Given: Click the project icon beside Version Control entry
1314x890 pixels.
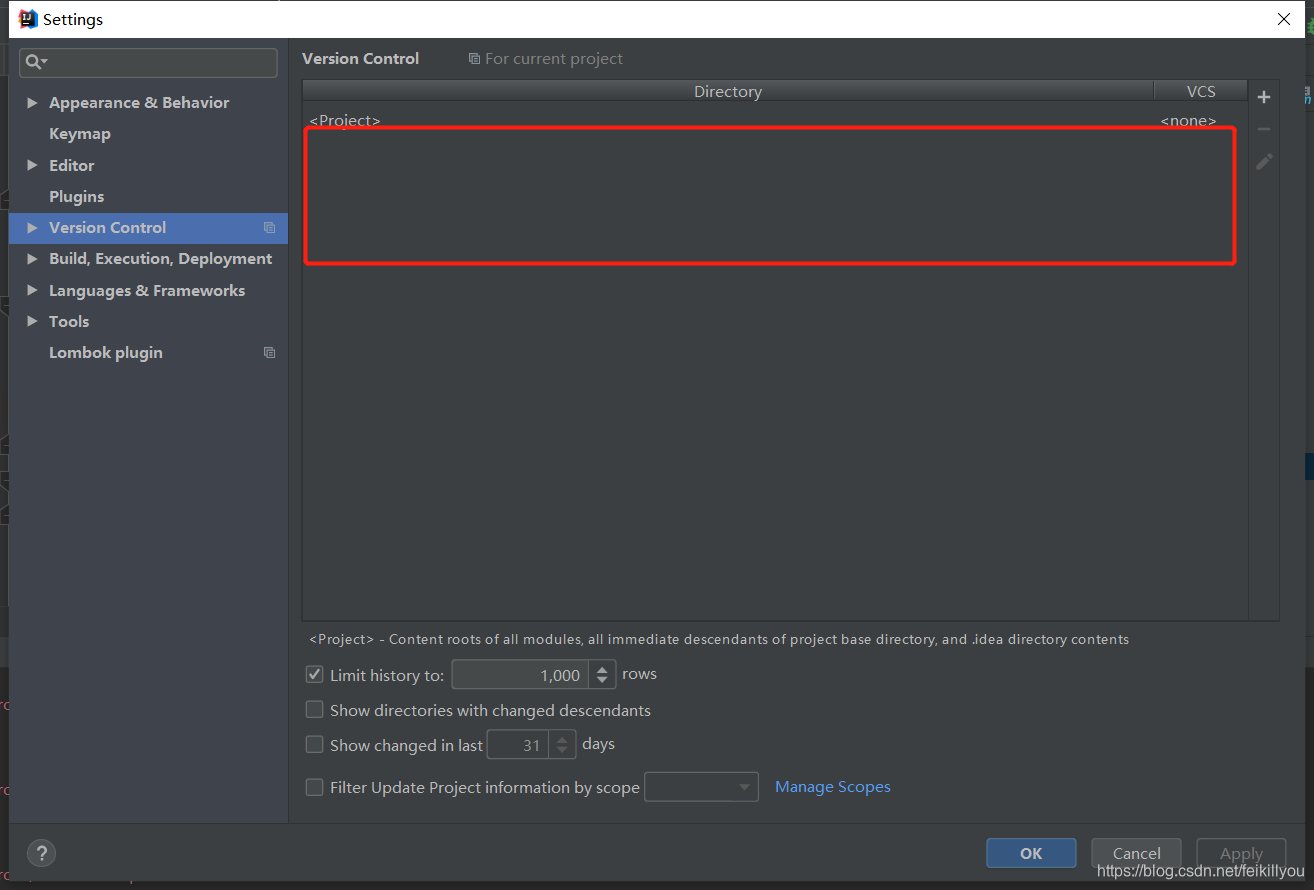Looking at the screenshot, I should 269,228.
